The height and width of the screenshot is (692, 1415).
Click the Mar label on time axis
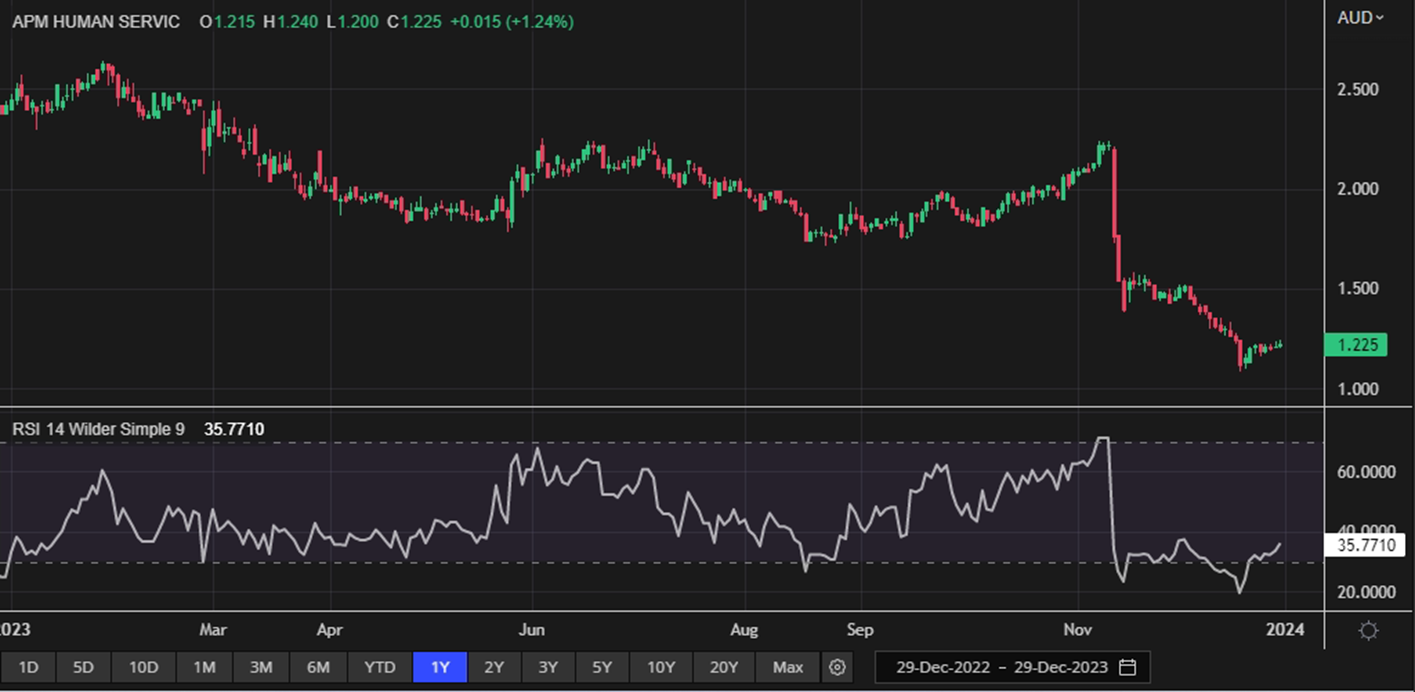click(x=213, y=630)
